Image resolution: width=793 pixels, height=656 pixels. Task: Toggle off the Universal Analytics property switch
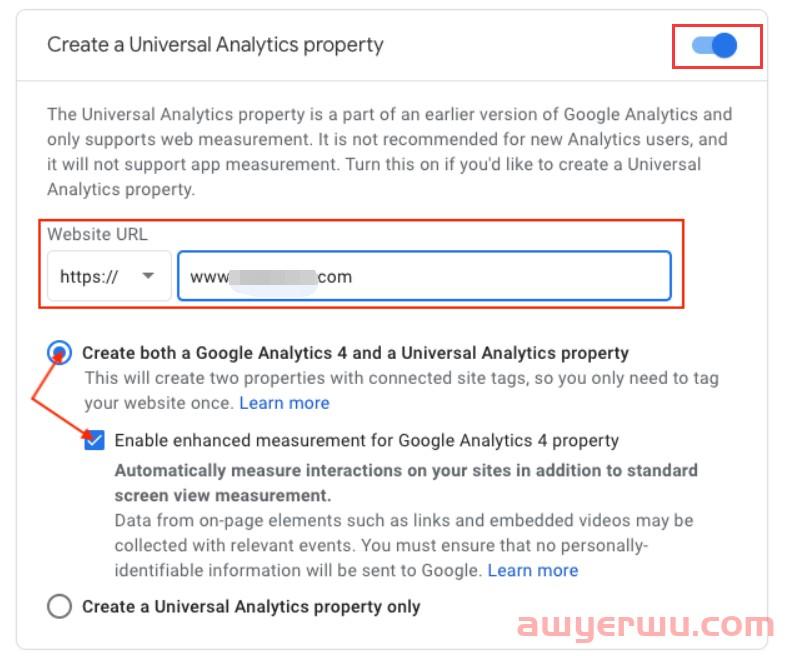pos(716,46)
